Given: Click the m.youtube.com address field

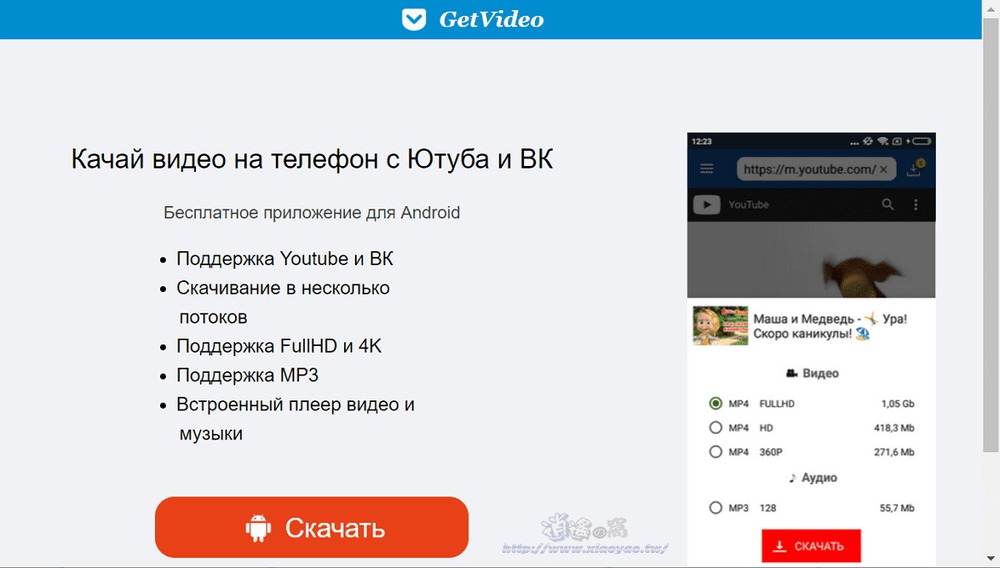Looking at the screenshot, I should pos(808,169).
